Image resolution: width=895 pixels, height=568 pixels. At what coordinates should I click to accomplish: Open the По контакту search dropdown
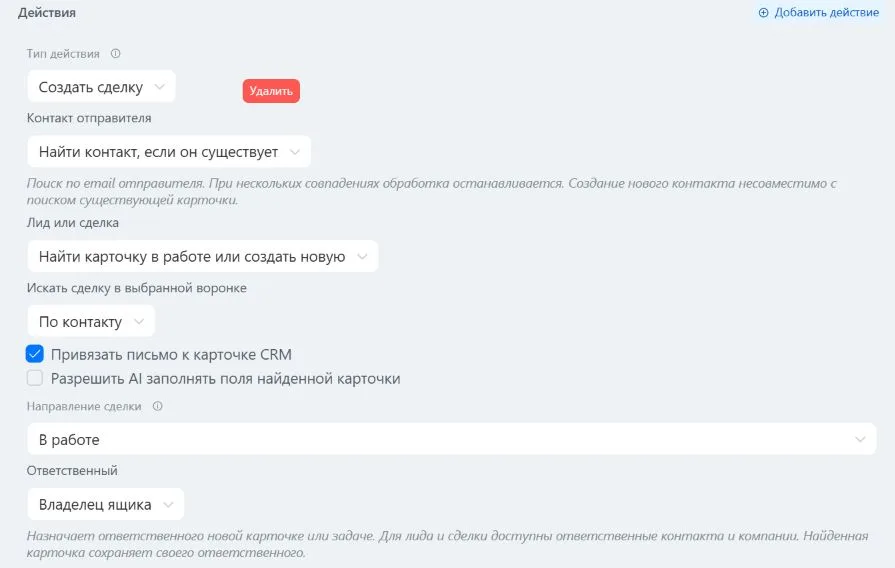pos(91,321)
